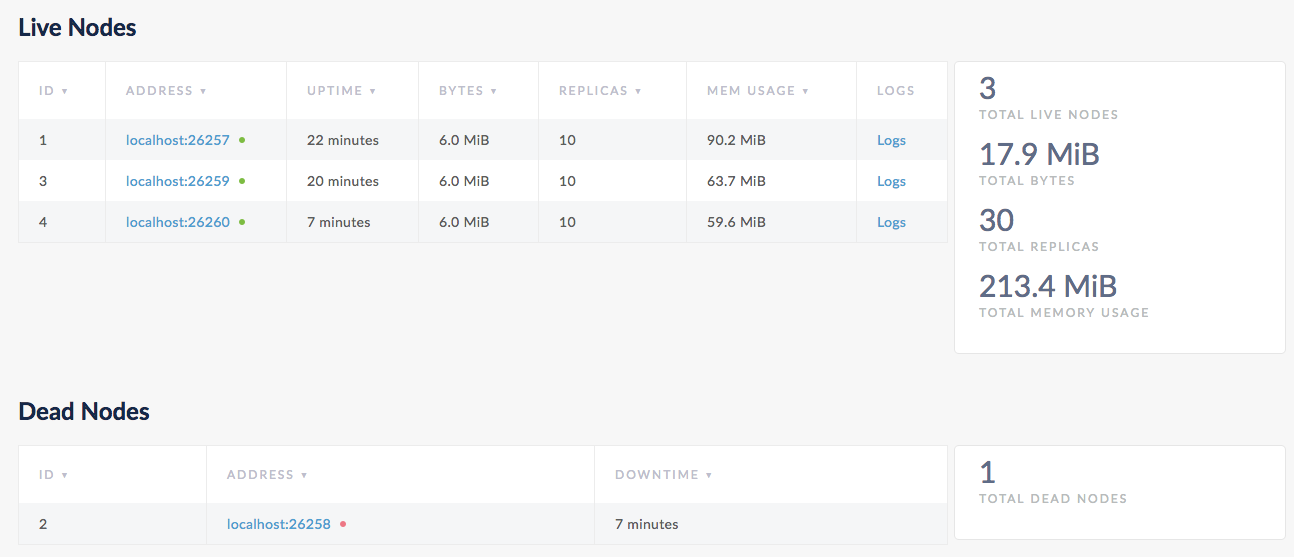Click green status dot beside localhost:26259

click(x=242, y=181)
